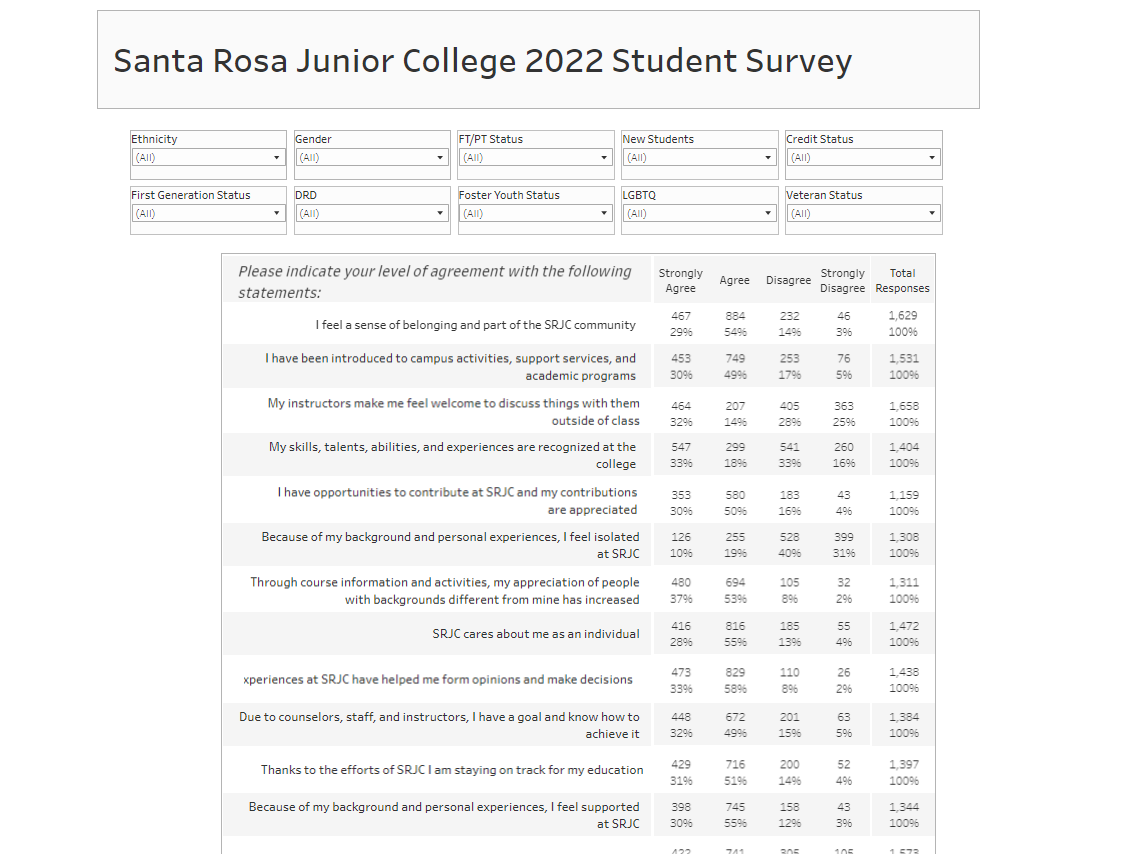Select the Strongly Disagree column header
Screen dimensions: 1141x854
842,280
